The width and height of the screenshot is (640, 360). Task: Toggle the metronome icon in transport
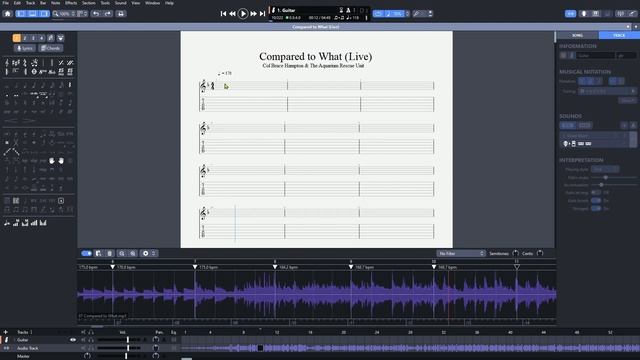(348, 10)
